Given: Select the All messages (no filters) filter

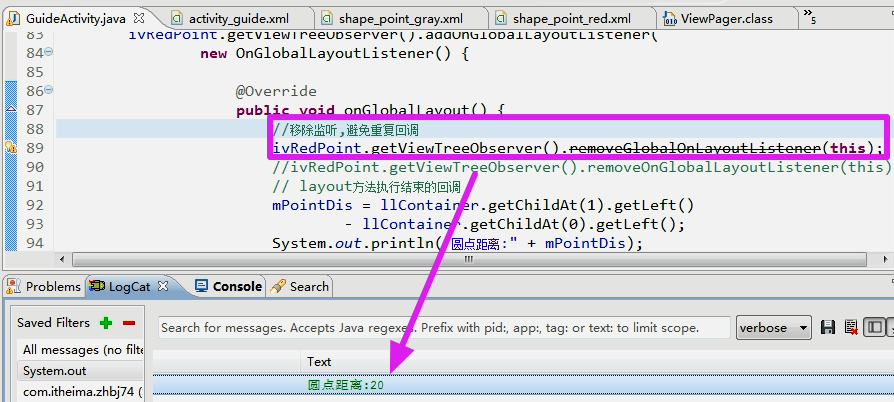Looking at the screenshot, I should point(83,350).
